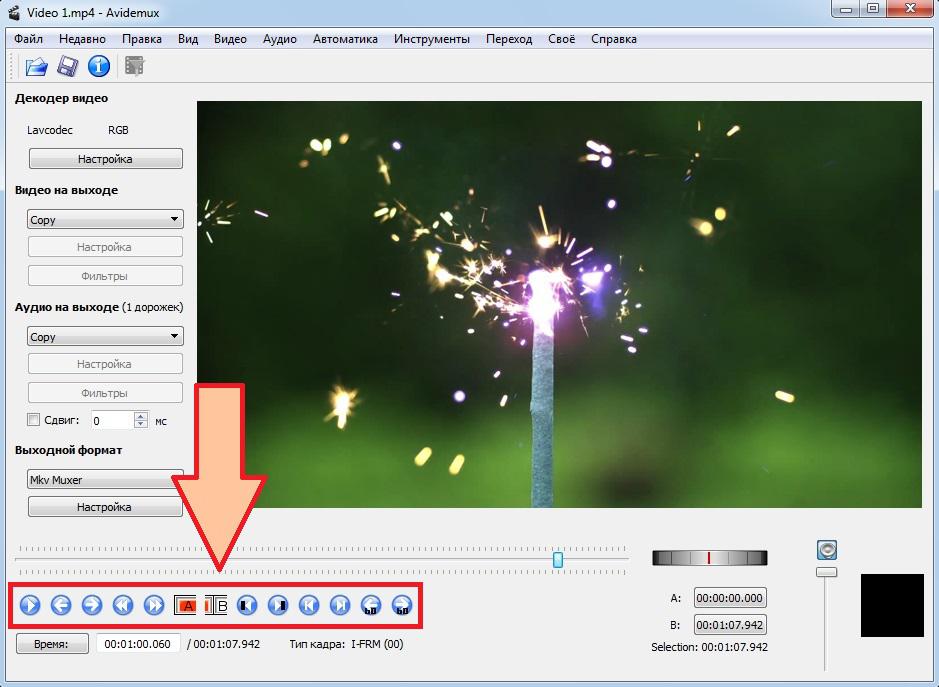Image resolution: width=939 pixels, height=687 pixels.
Task: Skip forward 60 seconds
Action: pos(402,604)
